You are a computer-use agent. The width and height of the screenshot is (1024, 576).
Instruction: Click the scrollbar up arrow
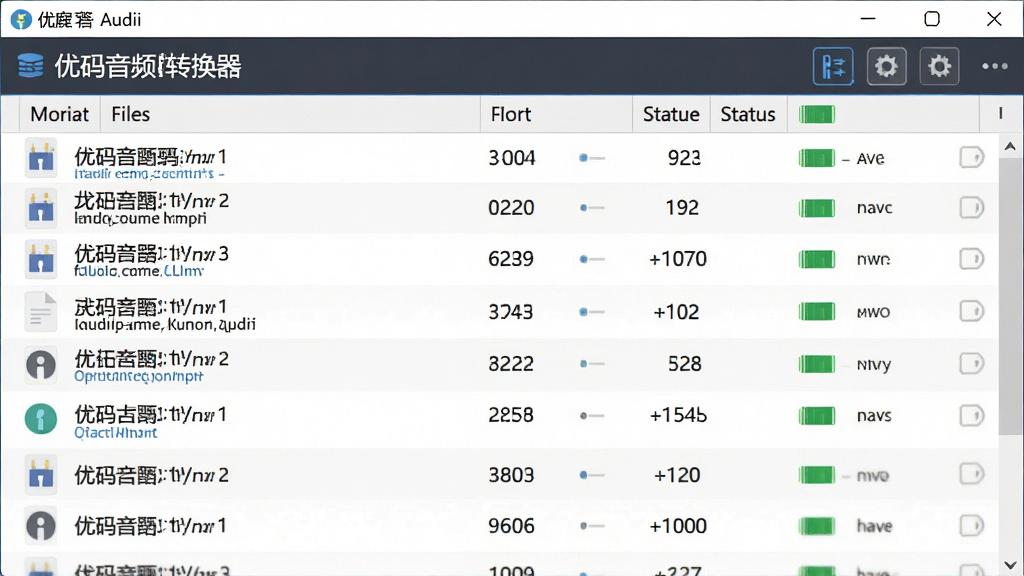pyautogui.click(x=1010, y=146)
